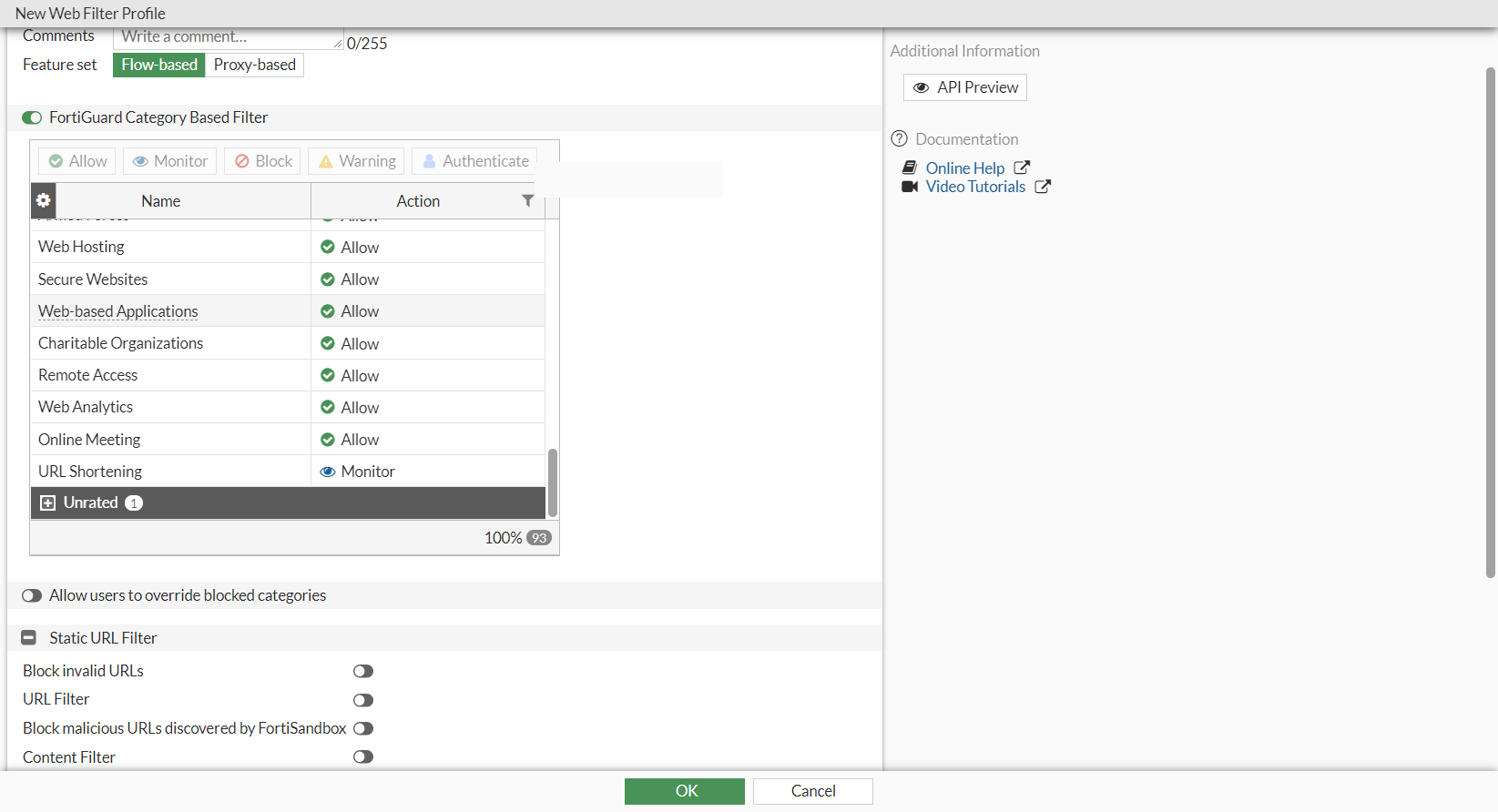
Task: Click the Comments text field
Action: point(229,37)
